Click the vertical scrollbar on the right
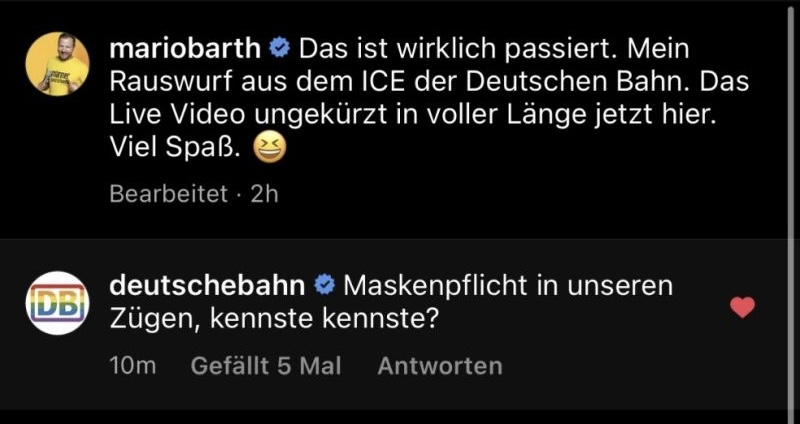The image size is (800, 424). [x=791, y=208]
